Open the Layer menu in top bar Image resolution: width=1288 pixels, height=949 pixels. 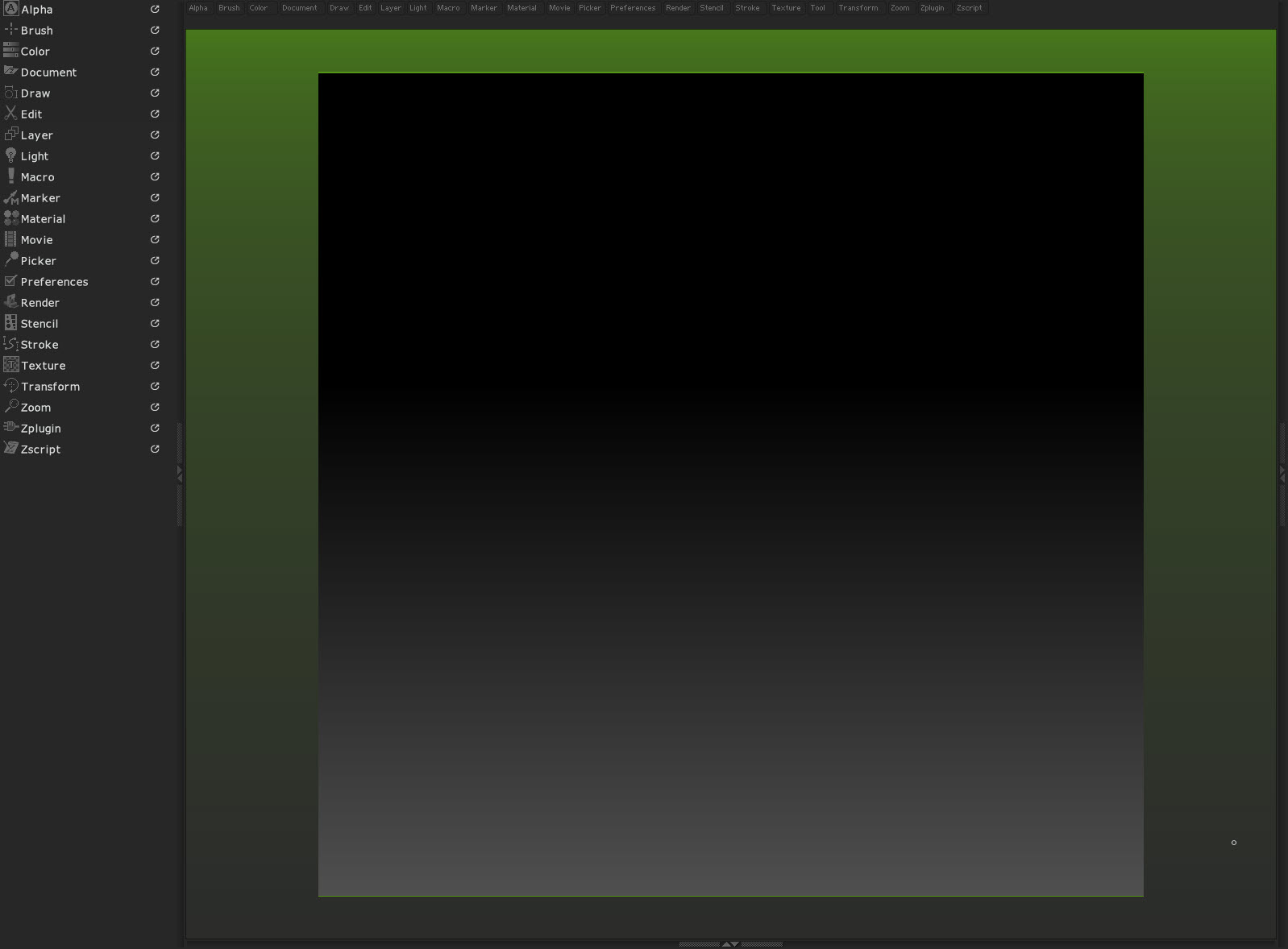pyautogui.click(x=391, y=8)
